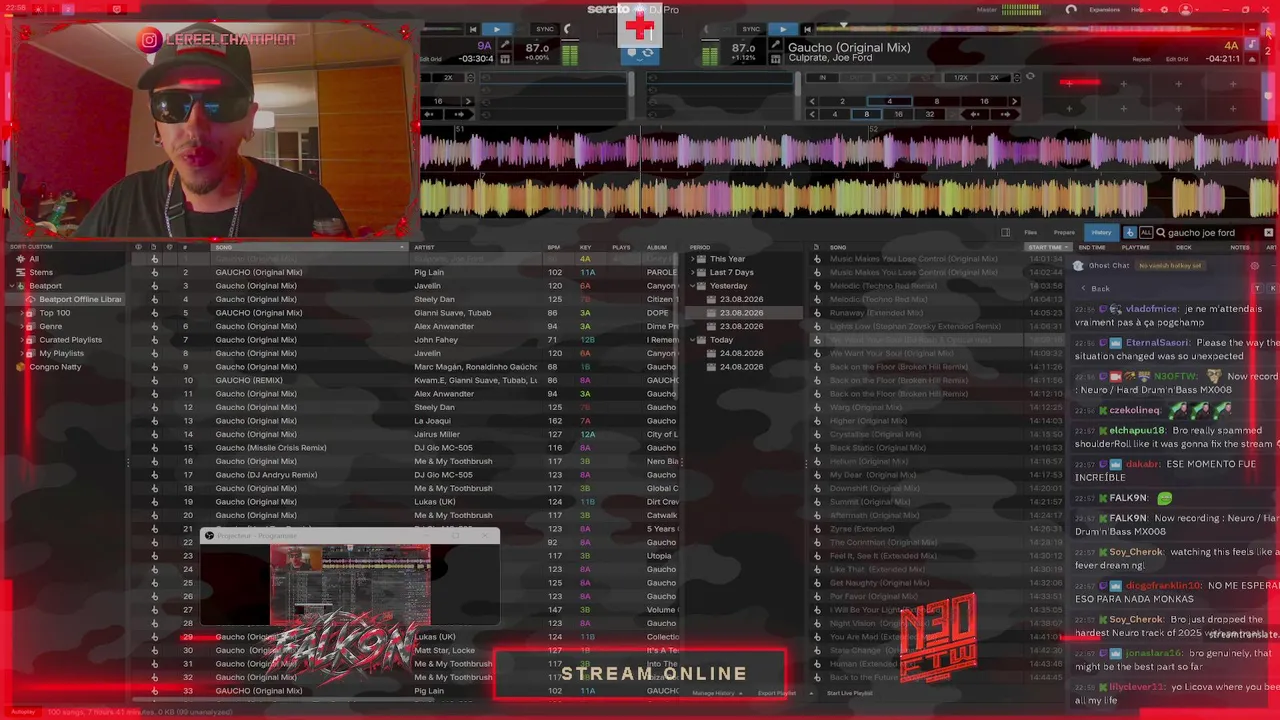This screenshot has width=1280, height=720.
Task: Collapse the Yesterday history period
Action: pyautogui.click(x=693, y=286)
